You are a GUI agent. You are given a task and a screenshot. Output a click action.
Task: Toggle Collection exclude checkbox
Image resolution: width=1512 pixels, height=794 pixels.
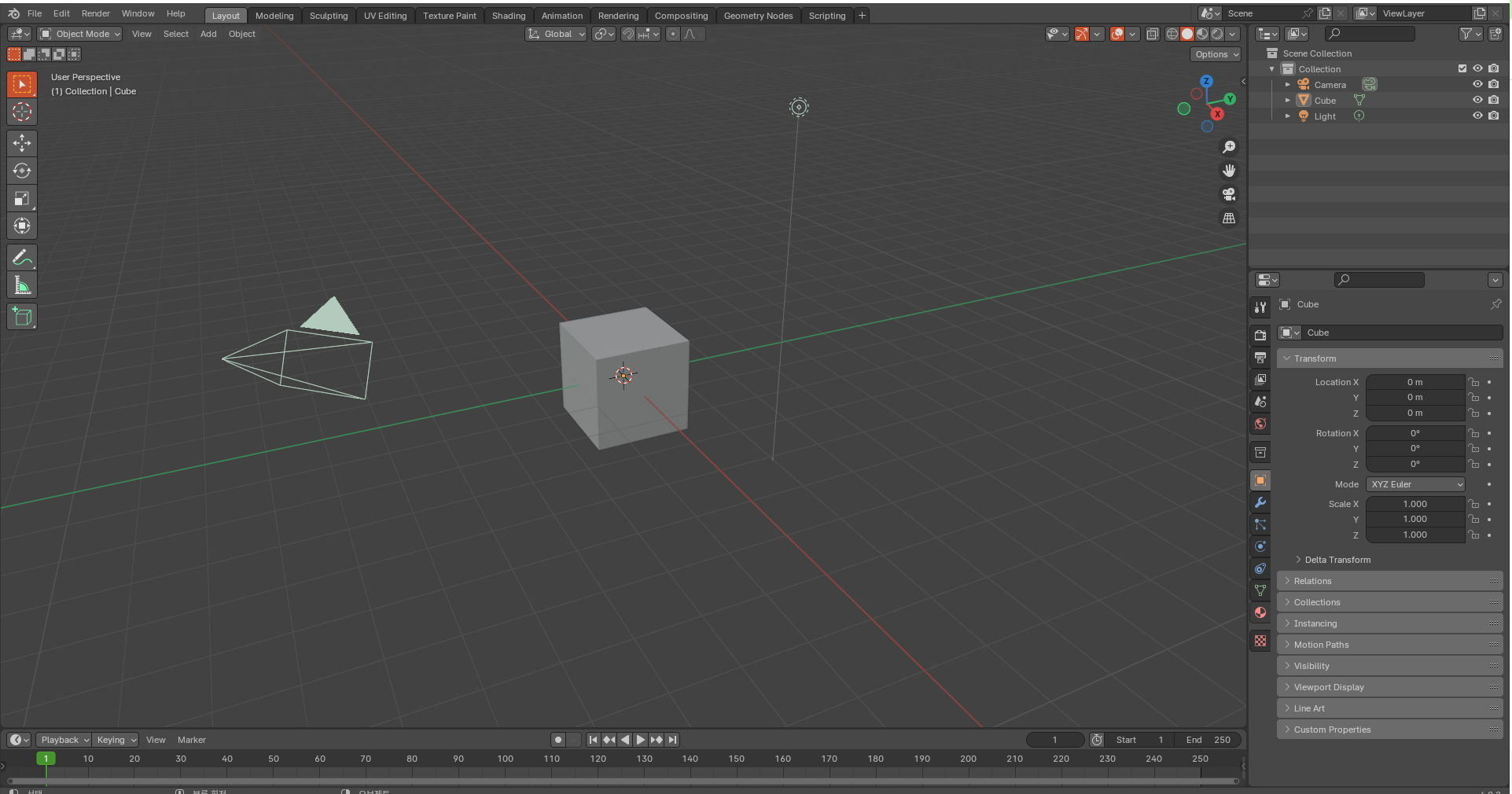coord(1462,68)
